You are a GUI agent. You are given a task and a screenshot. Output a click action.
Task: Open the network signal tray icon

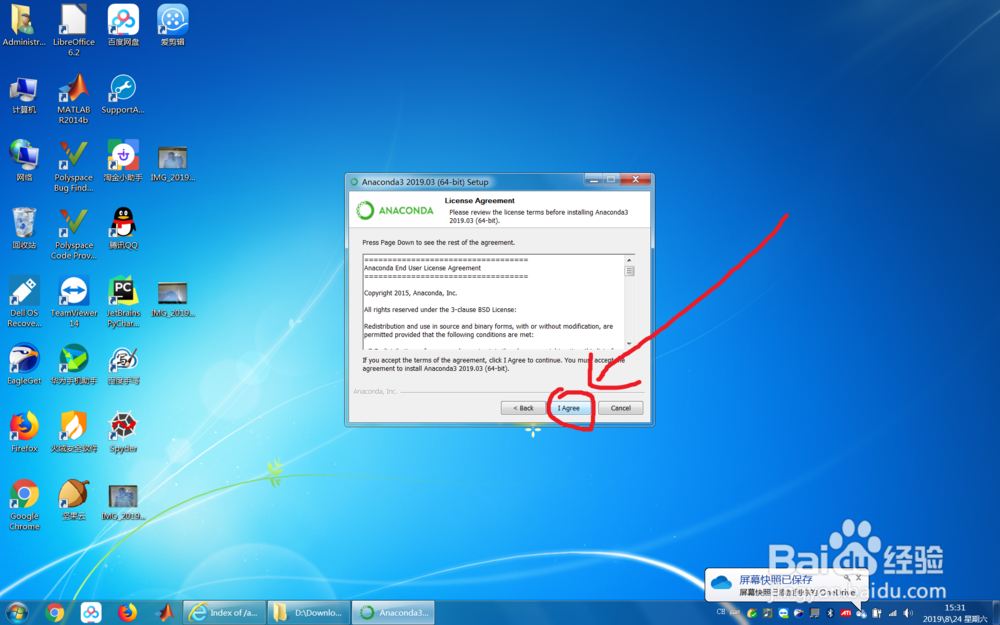[892, 613]
